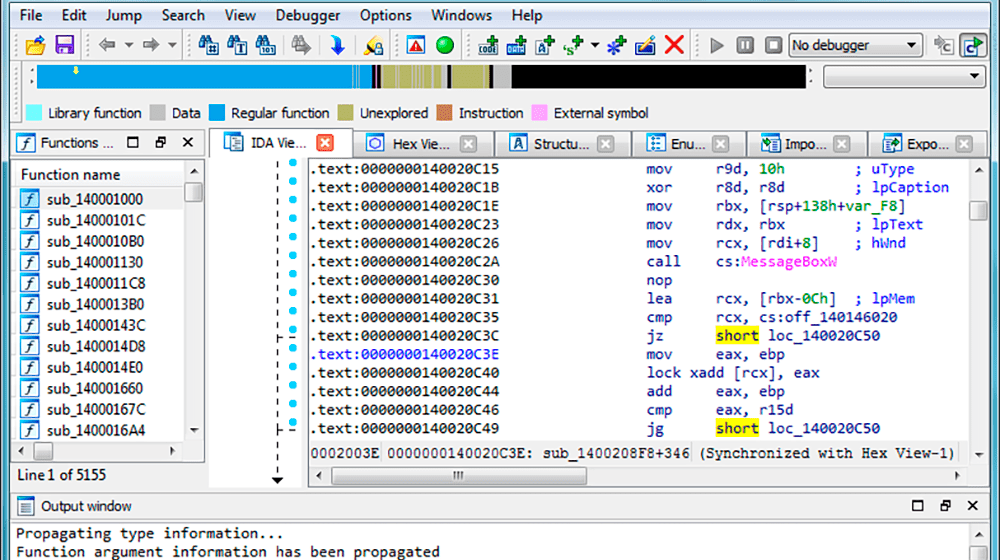Float the Functions window panel

pos(161,142)
